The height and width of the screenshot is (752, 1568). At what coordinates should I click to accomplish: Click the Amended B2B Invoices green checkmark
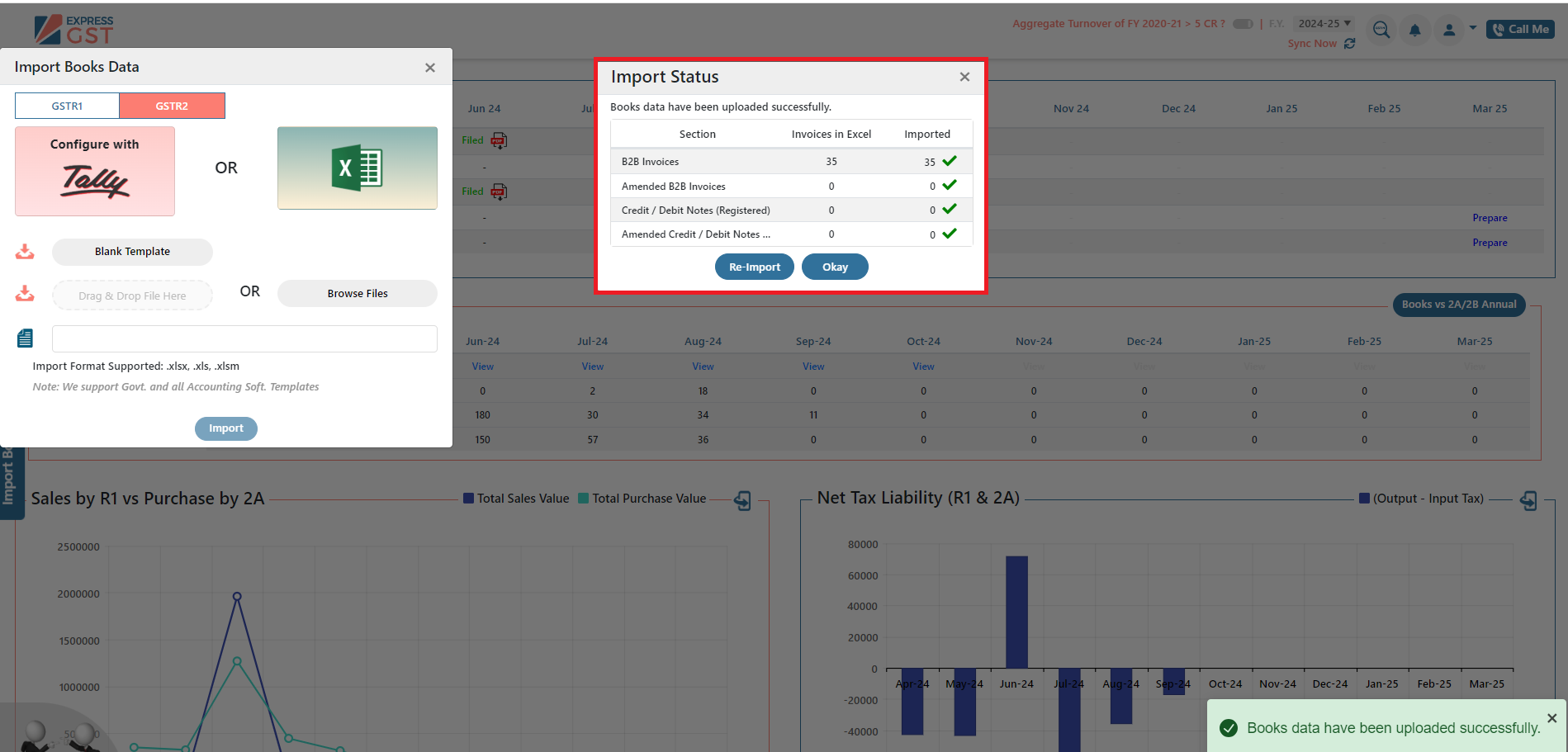click(x=950, y=185)
